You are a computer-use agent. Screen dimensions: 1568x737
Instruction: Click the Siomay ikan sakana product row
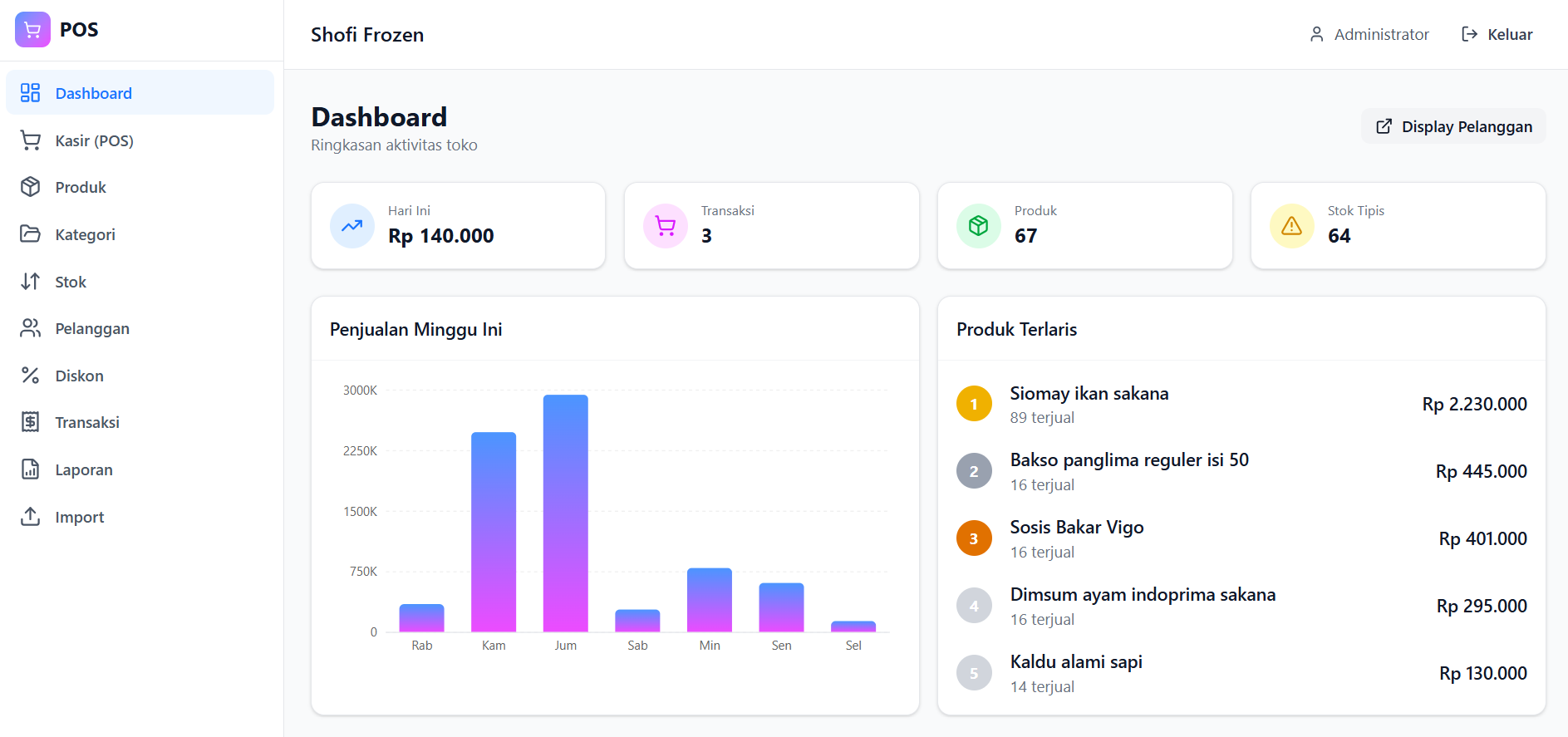(x=1241, y=405)
